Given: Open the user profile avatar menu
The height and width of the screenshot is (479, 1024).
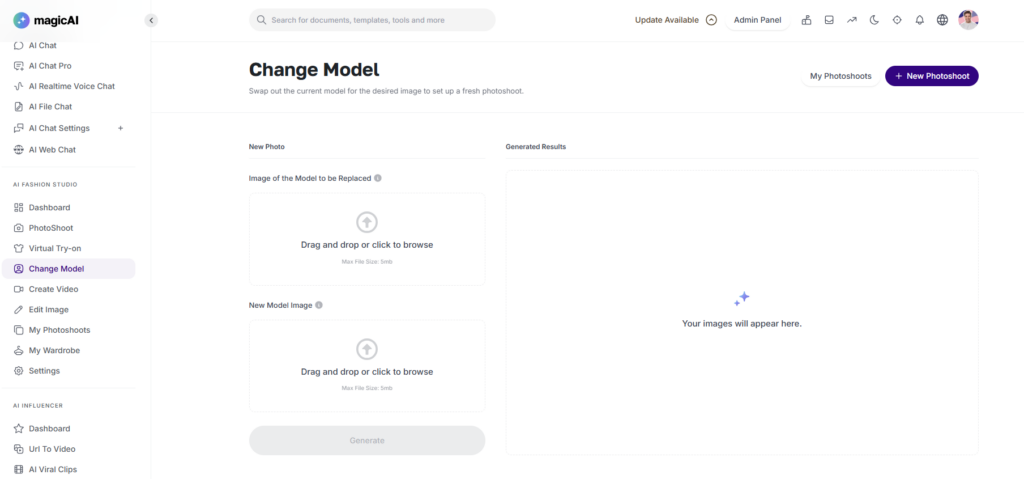Looking at the screenshot, I should 968,20.
